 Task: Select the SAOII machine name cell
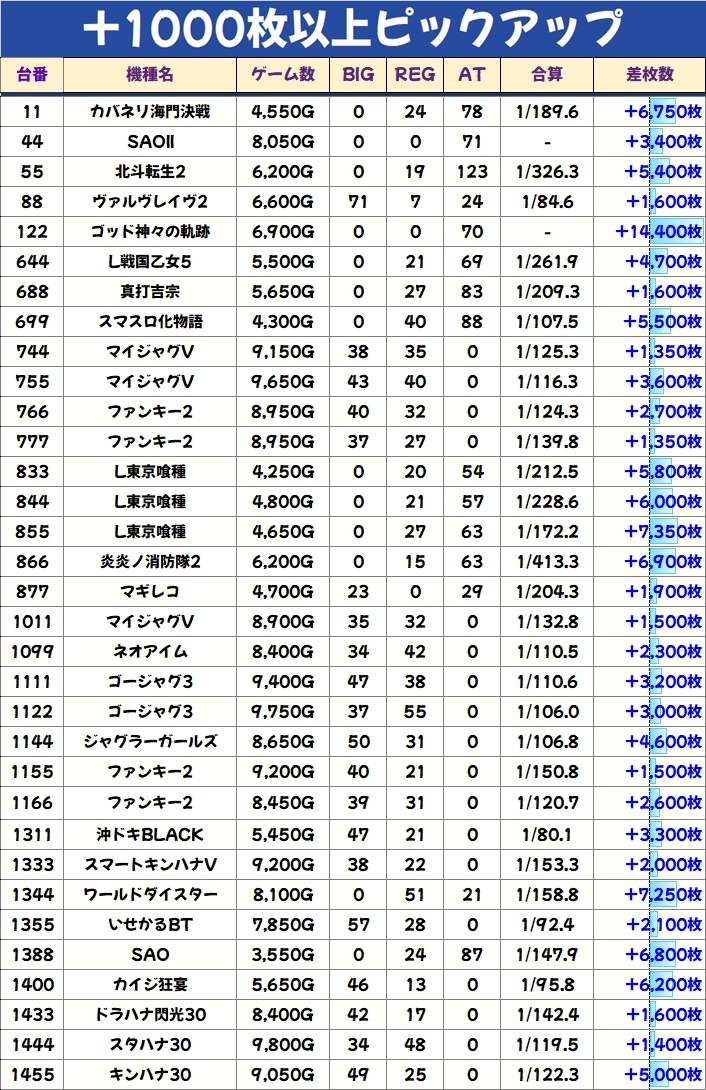[x=150, y=142]
